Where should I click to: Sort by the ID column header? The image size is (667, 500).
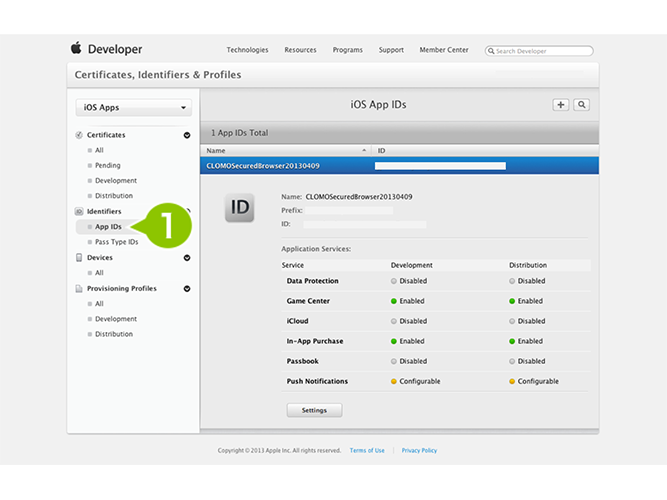pos(485,151)
